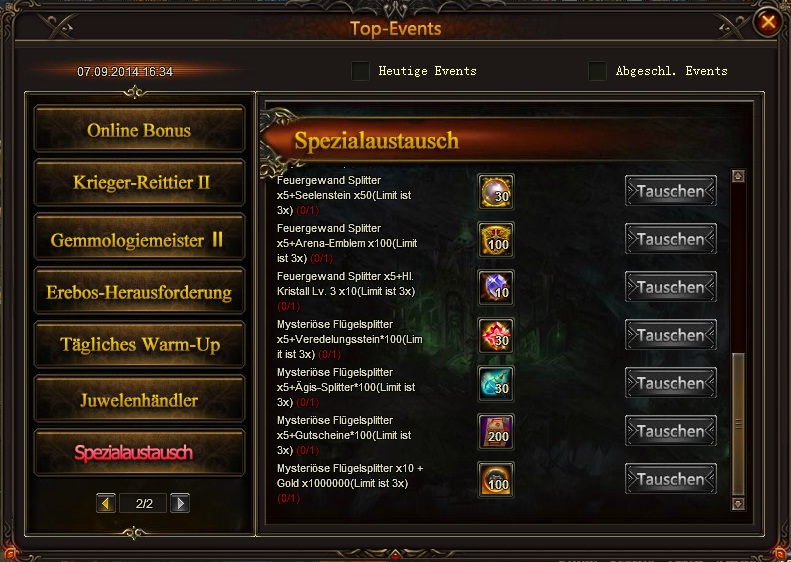Close the Top-Events window

coord(768,22)
